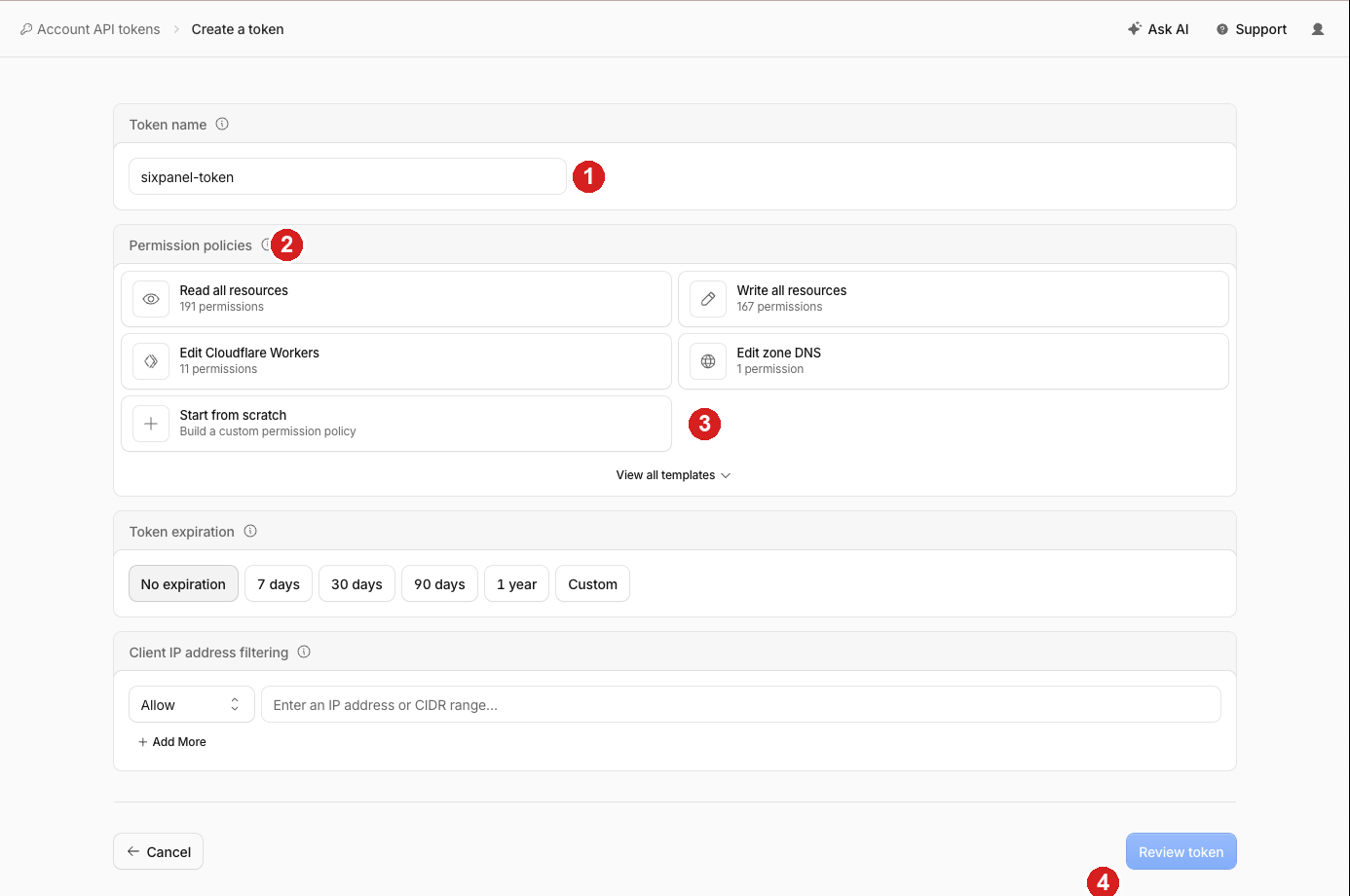The width and height of the screenshot is (1350, 896).
Task: Open Ask AI
Action: point(1158,29)
